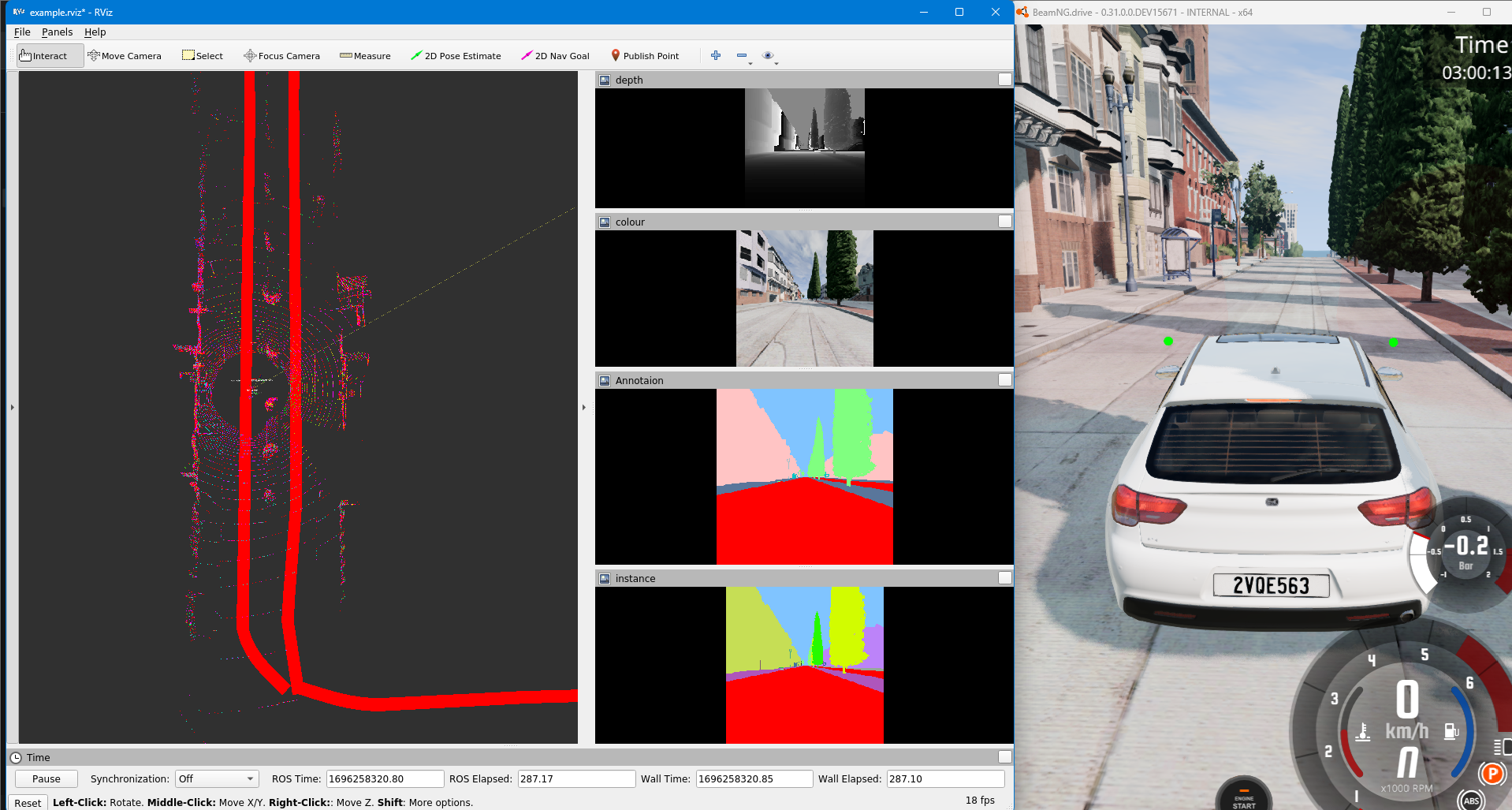Click the 18 fps status text
The height and width of the screenshot is (810, 1512).
pyautogui.click(x=980, y=801)
